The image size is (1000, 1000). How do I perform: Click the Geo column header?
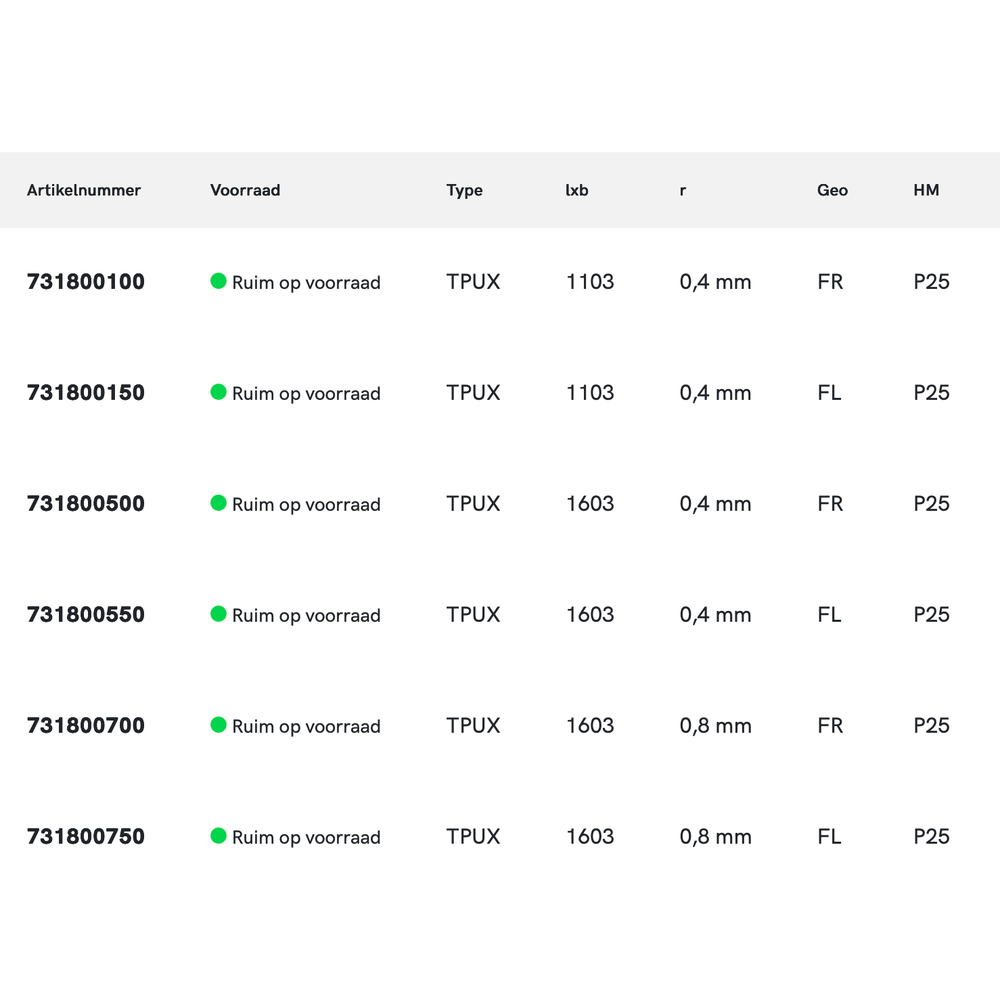832,190
